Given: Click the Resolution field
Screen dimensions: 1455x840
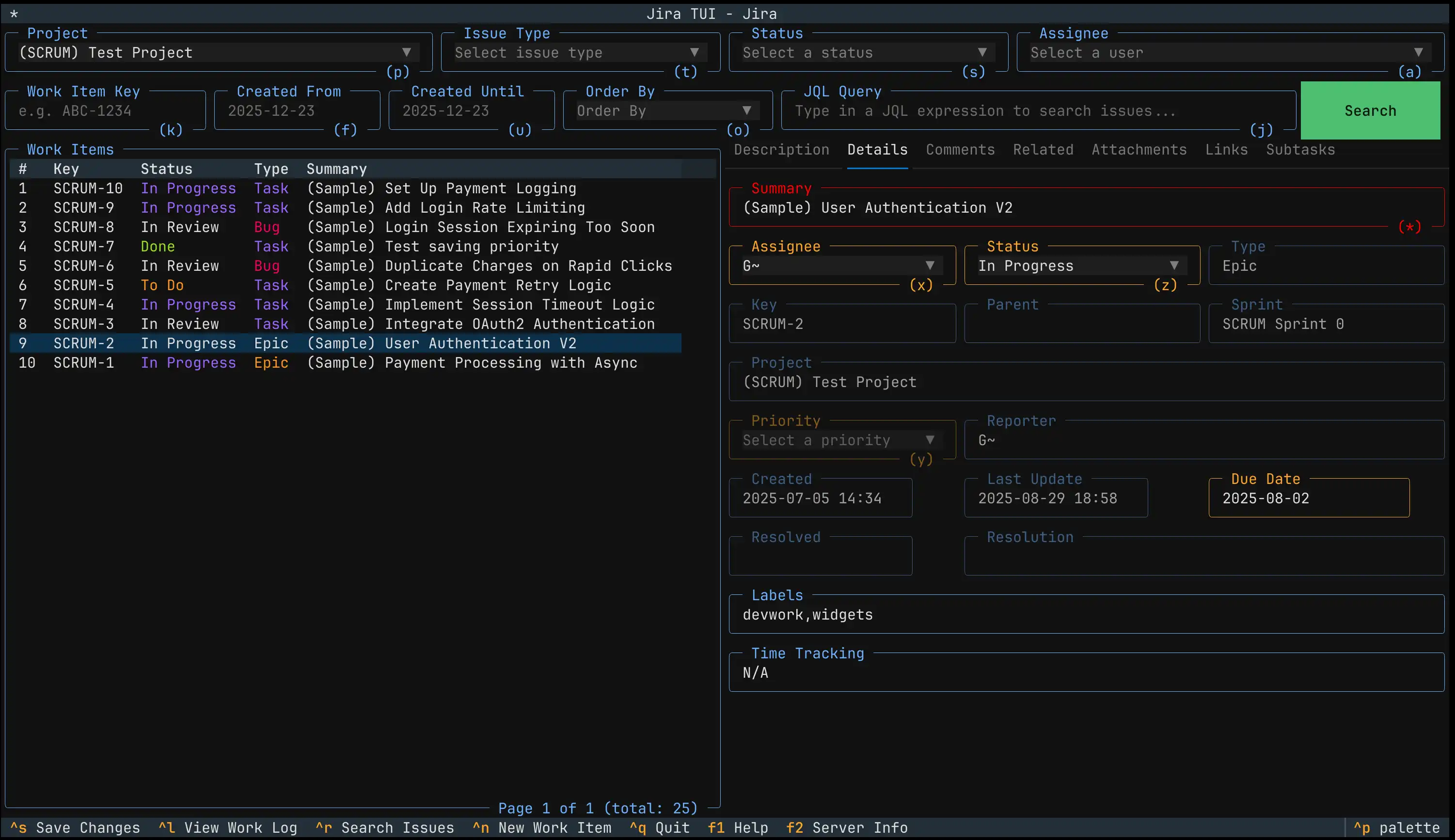Looking at the screenshot, I should 1204,557.
